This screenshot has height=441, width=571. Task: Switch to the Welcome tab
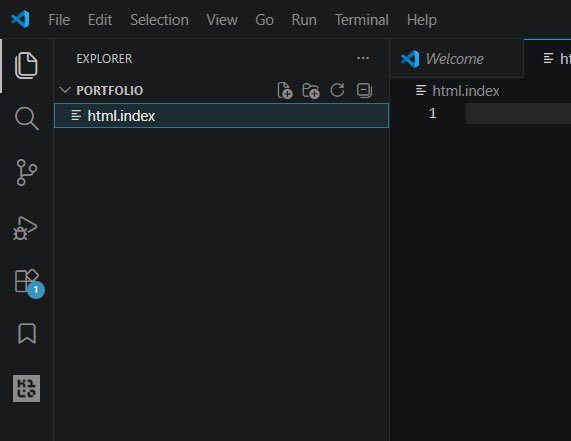(457, 59)
